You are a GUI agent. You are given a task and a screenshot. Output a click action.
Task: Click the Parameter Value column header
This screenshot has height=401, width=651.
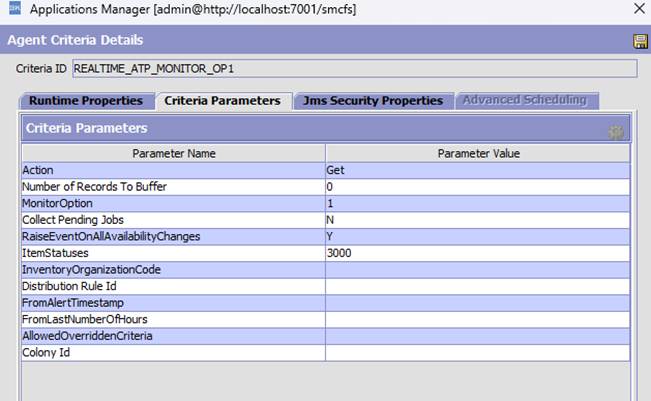(477, 154)
